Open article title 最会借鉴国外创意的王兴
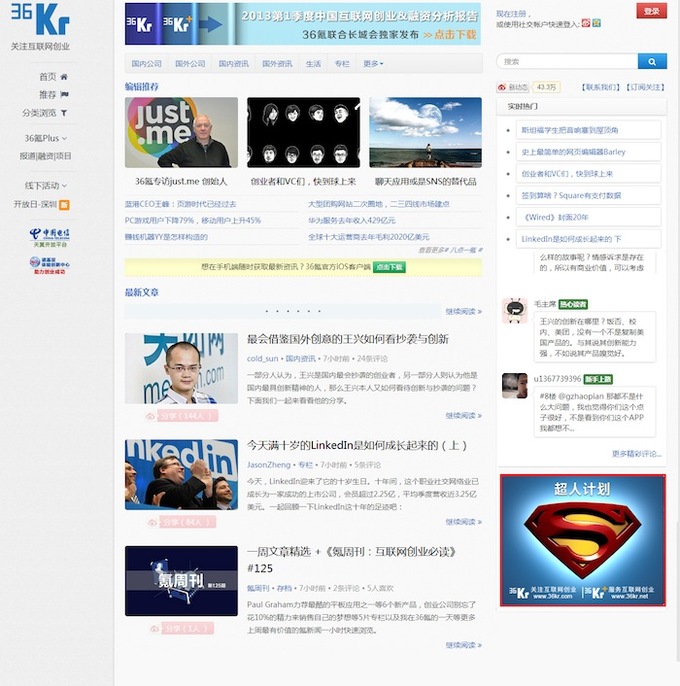 click(x=347, y=339)
